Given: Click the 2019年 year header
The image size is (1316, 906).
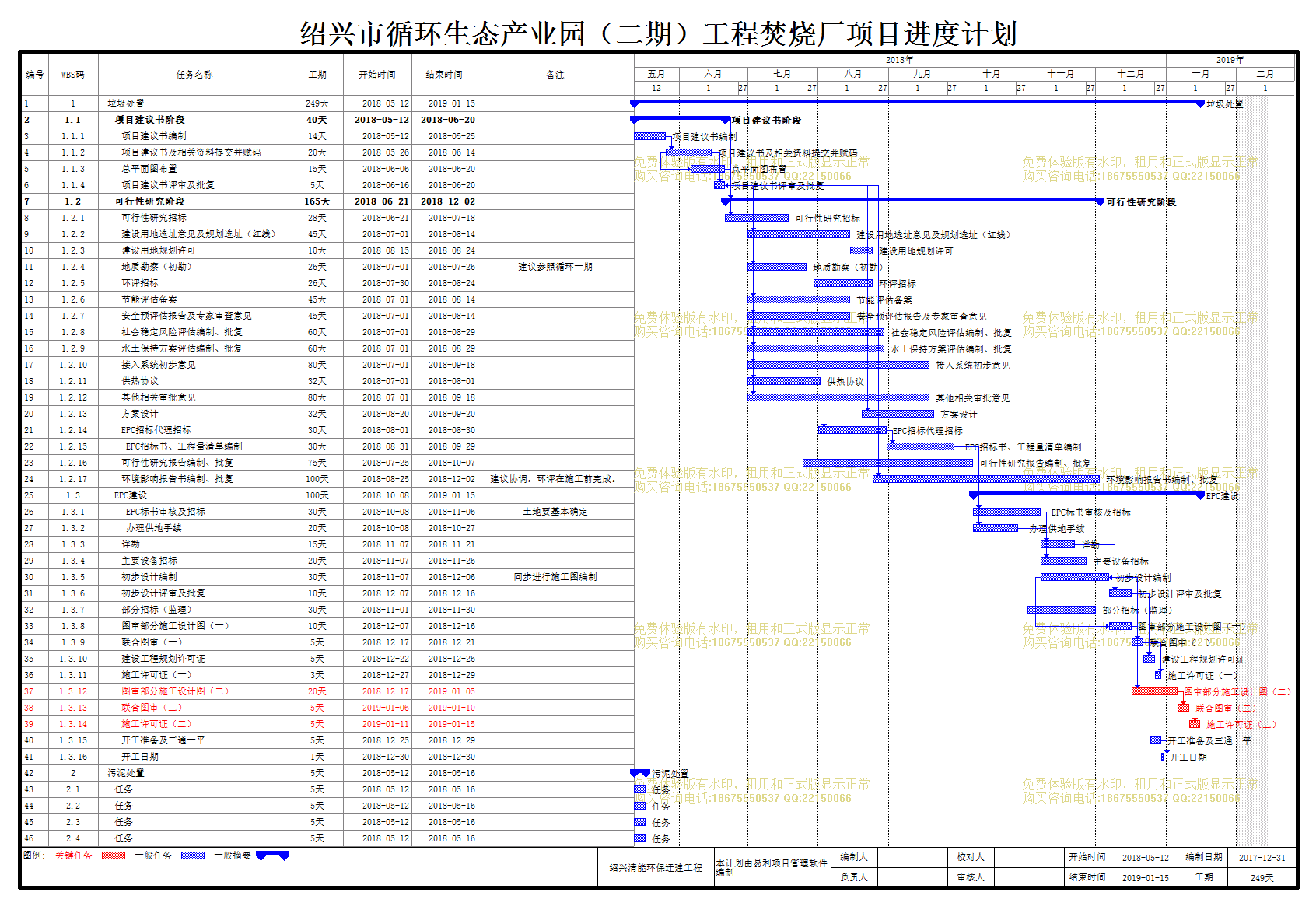Looking at the screenshot, I should [1230, 60].
